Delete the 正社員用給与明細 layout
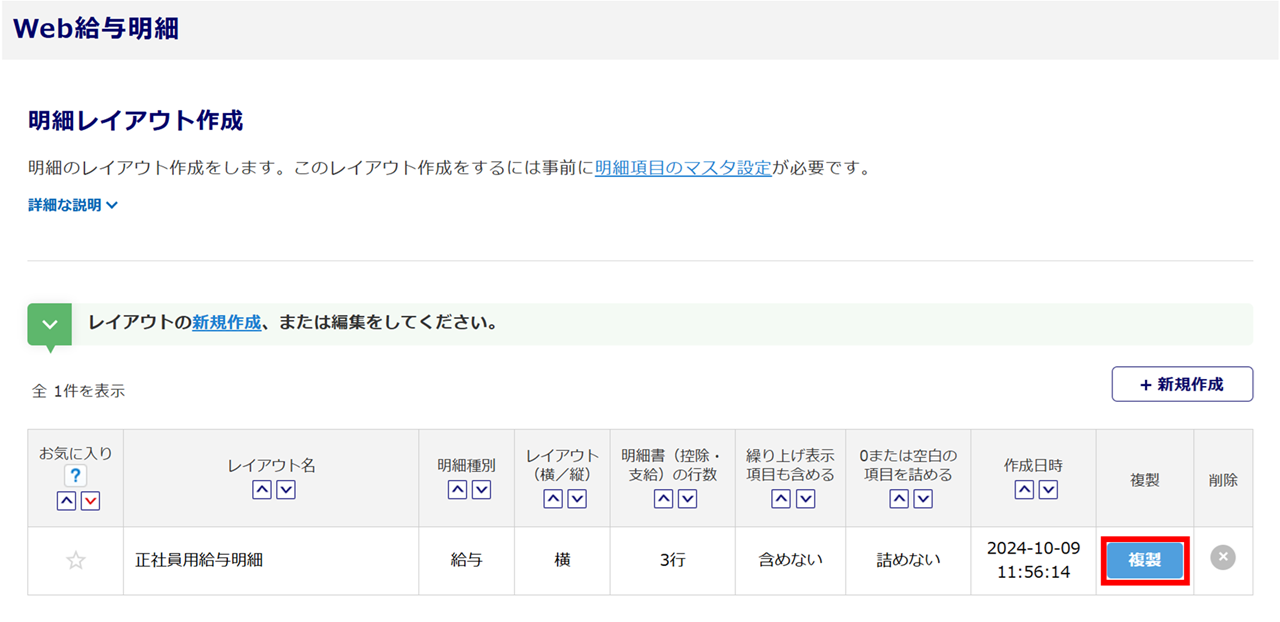1280x622 pixels. pos(1222,558)
